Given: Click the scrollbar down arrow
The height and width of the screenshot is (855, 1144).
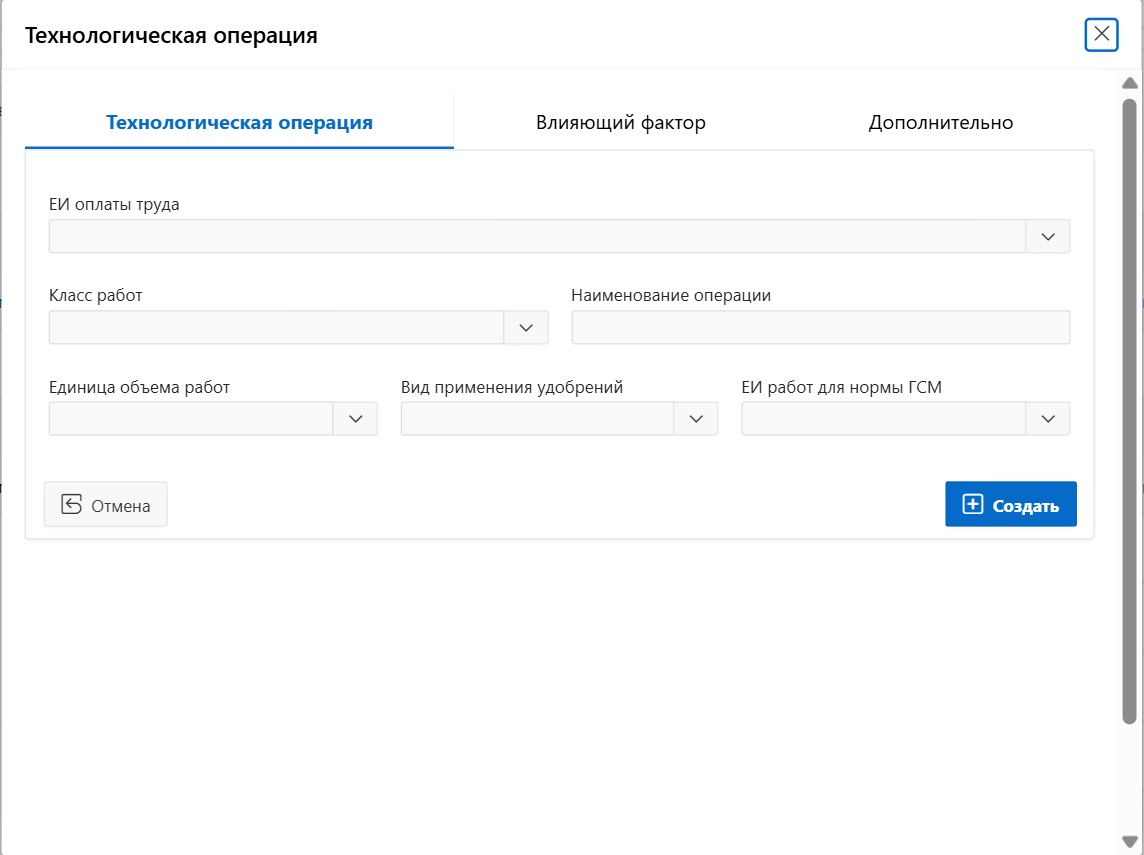Looking at the screenshot, I should [1130, 842].
